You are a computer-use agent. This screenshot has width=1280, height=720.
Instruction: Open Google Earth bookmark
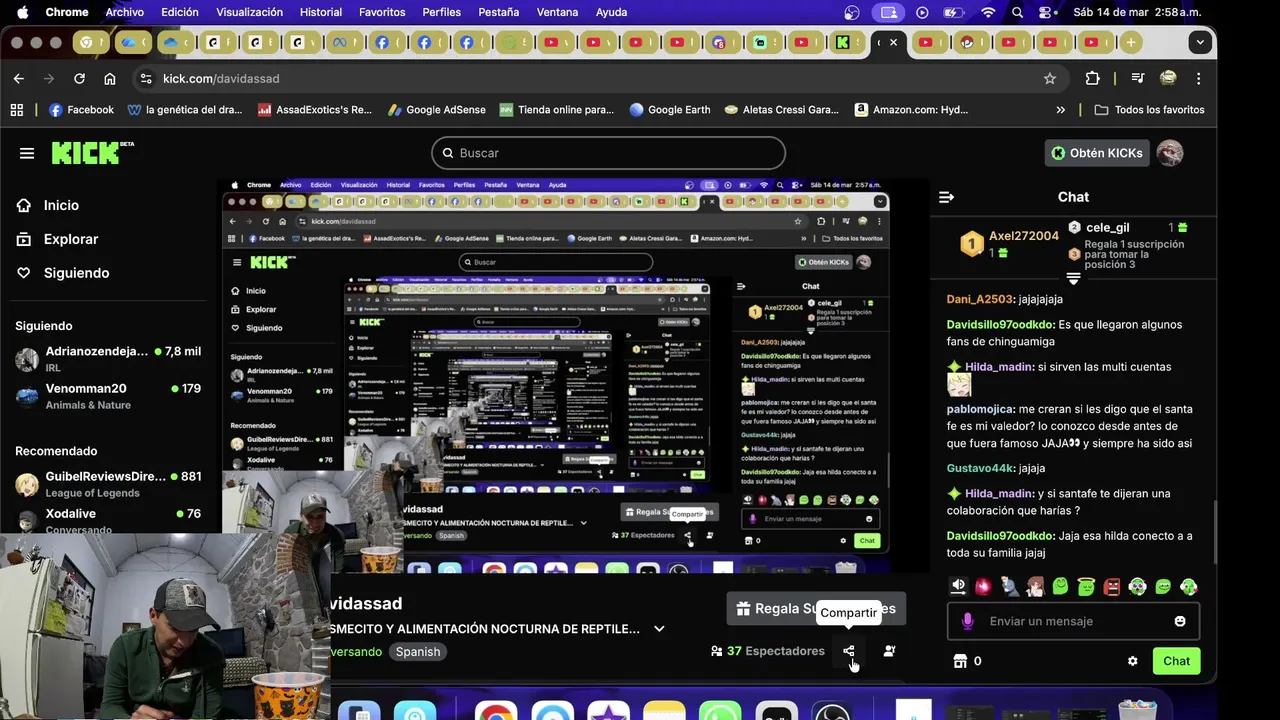[x=669, y=110]
